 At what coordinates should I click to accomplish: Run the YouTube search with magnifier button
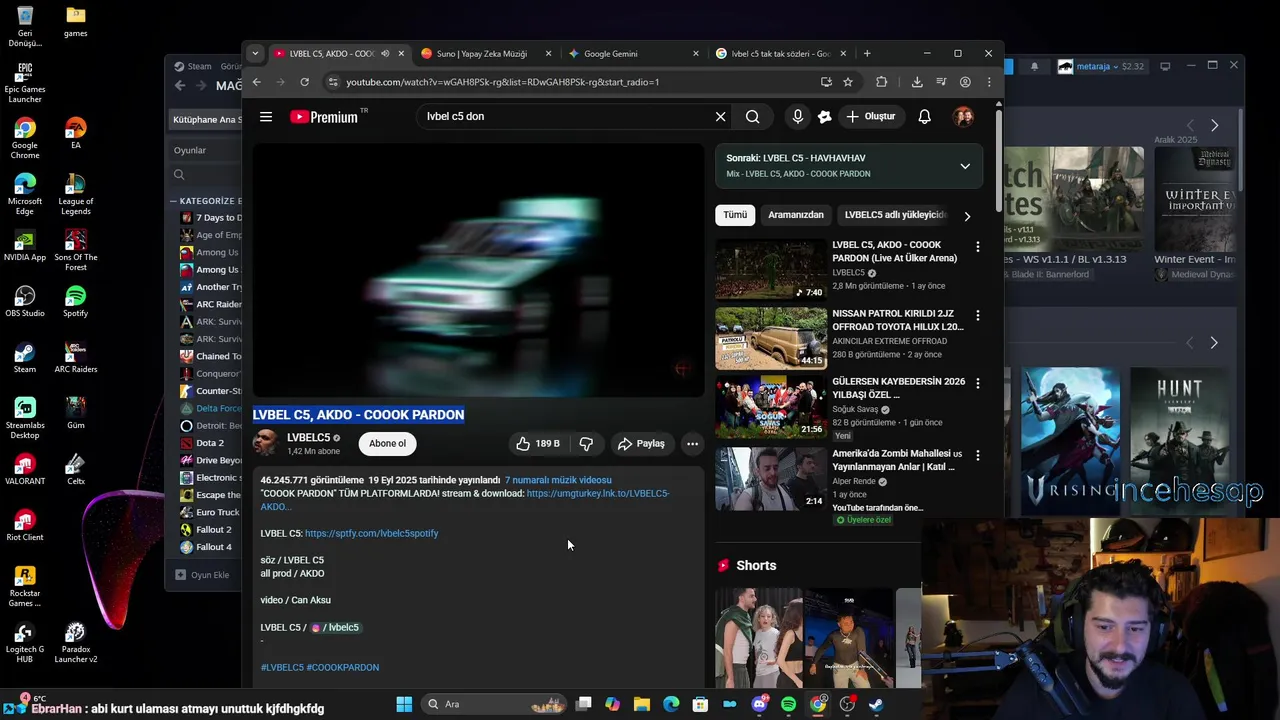(752, 117)
